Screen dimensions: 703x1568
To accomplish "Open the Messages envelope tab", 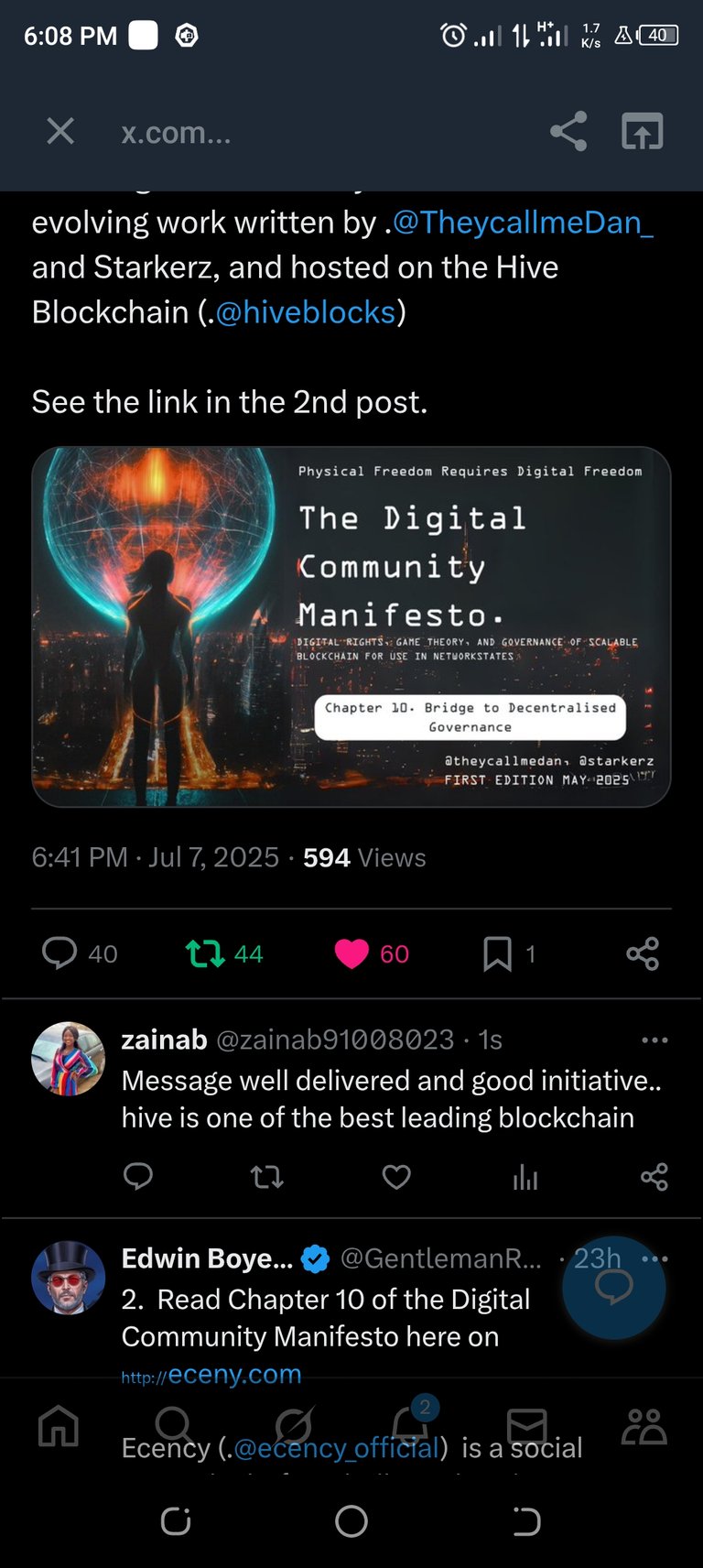I will (x=527, y=1426).
